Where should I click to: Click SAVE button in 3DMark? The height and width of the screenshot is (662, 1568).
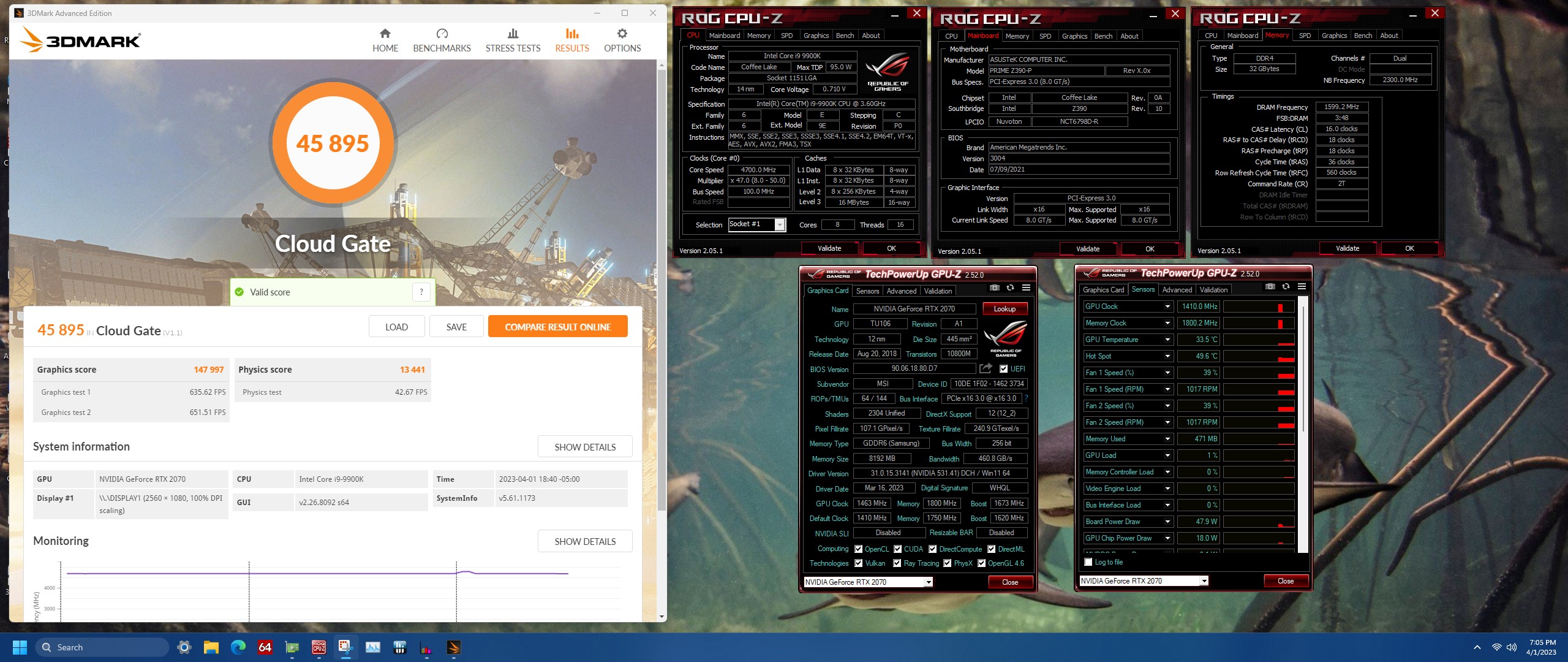pos(456,327)
